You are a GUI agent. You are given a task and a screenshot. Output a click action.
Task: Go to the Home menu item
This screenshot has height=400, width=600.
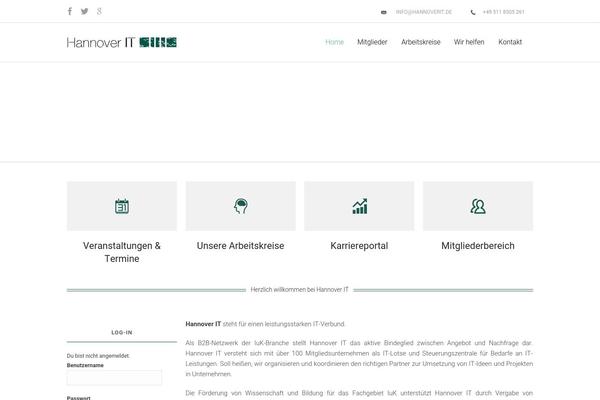coord(334,42)
